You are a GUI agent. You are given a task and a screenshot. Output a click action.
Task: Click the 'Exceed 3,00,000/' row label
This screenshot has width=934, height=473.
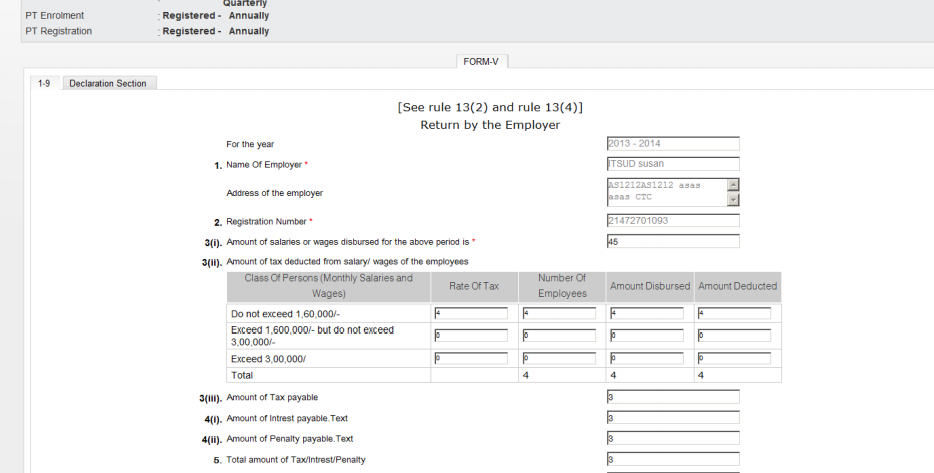click(x=269, y=359)
